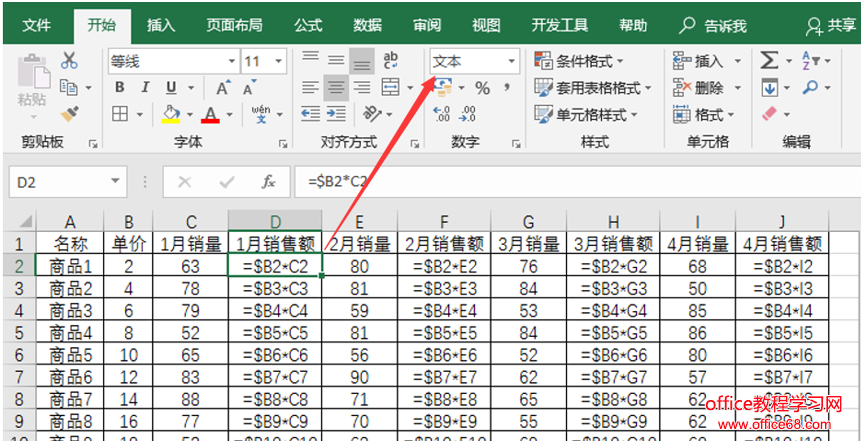861x441 pixels.
Task: Click 格式 cell format button
Action: (704, 114)
